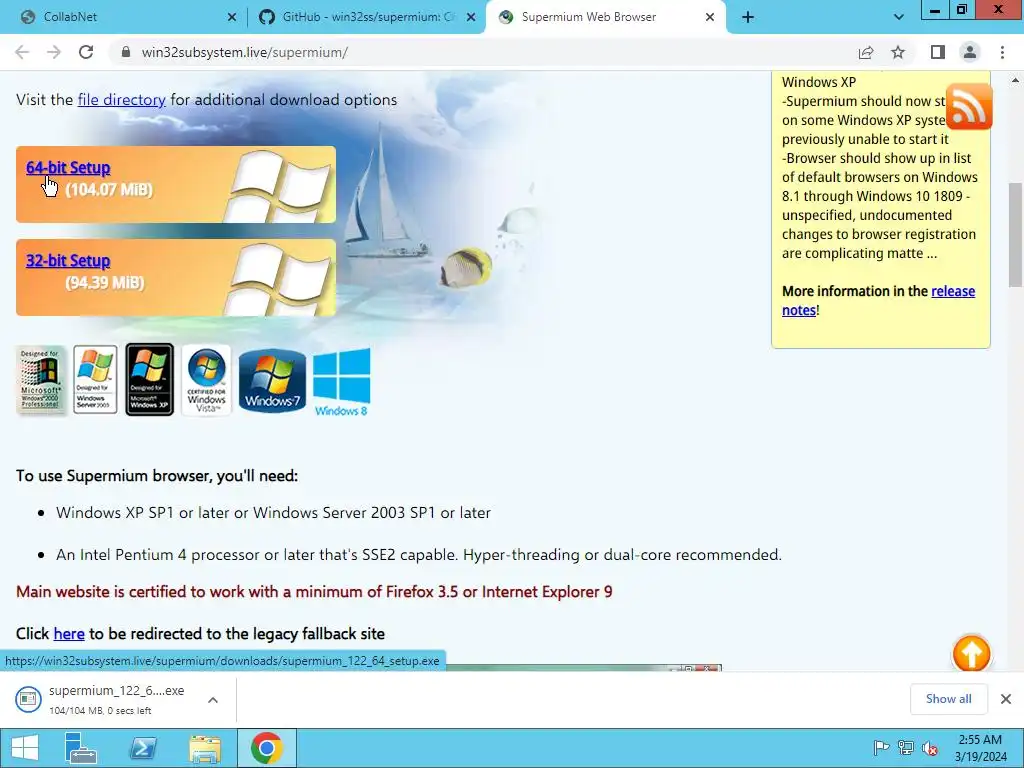Switch to the GitHub win32ss/supermium tab

tap(368, 17)
